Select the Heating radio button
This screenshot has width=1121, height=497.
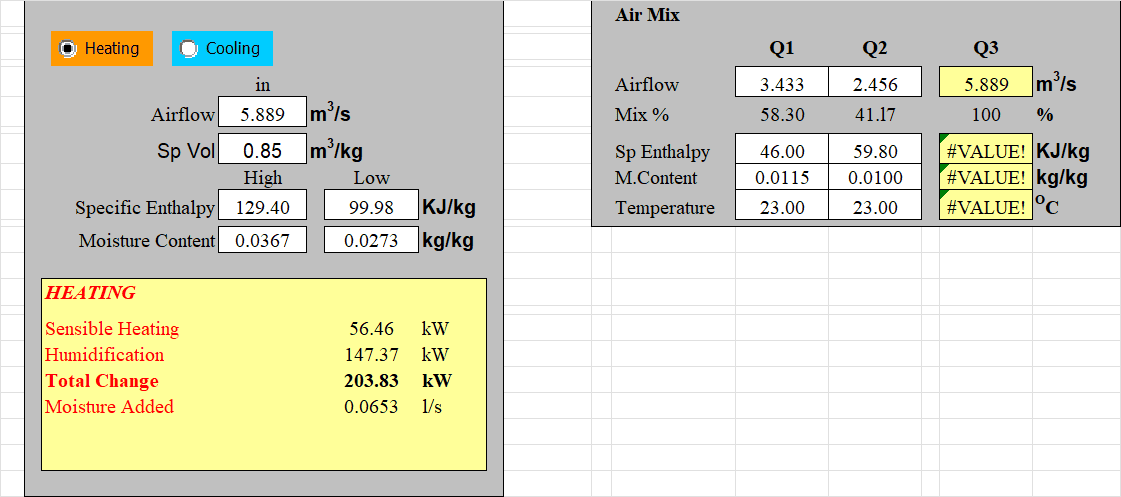102,49
